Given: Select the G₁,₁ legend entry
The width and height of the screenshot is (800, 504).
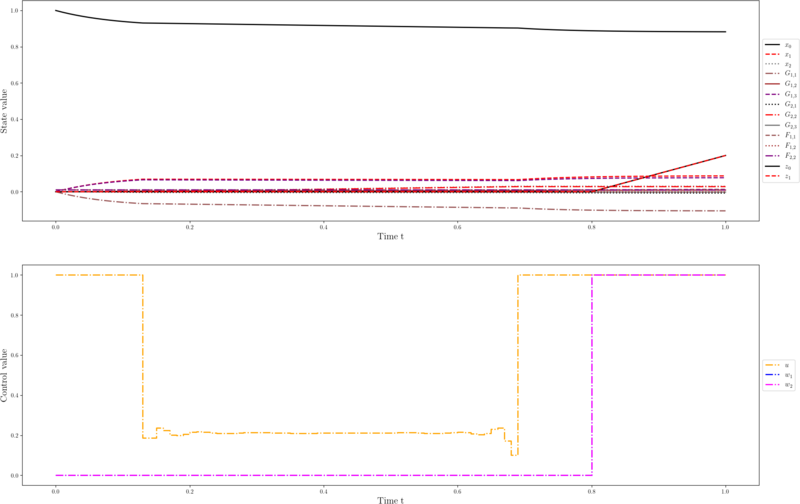Looking at the screenshot, I should [x=781, y=74].
